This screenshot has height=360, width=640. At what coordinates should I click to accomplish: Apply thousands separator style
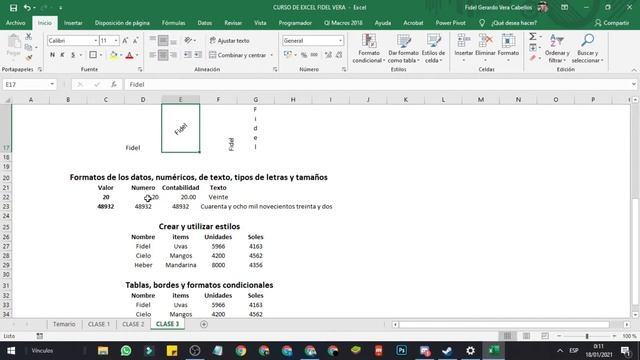click(314, 55)
